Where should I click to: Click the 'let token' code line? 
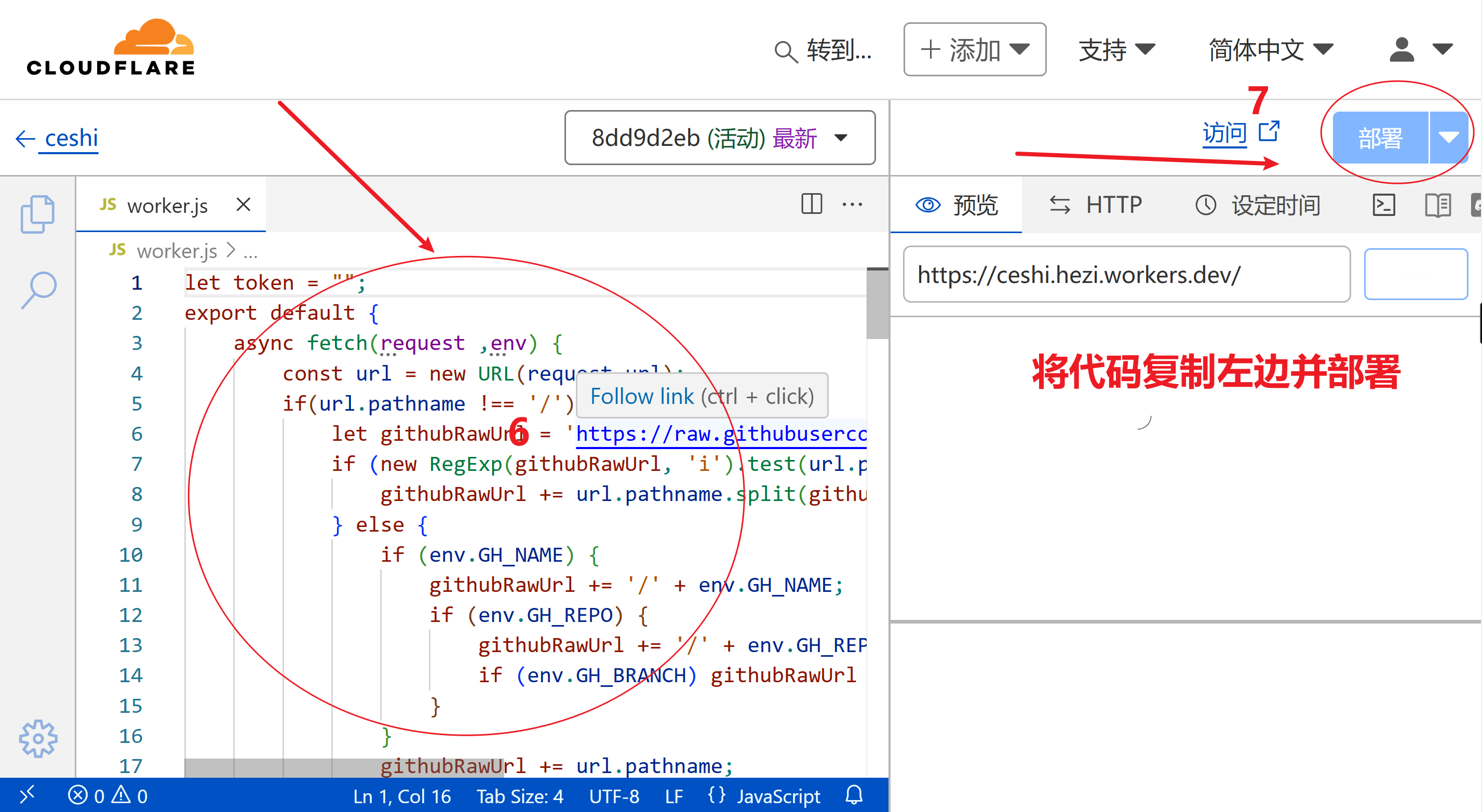click(x=274, y=283)
